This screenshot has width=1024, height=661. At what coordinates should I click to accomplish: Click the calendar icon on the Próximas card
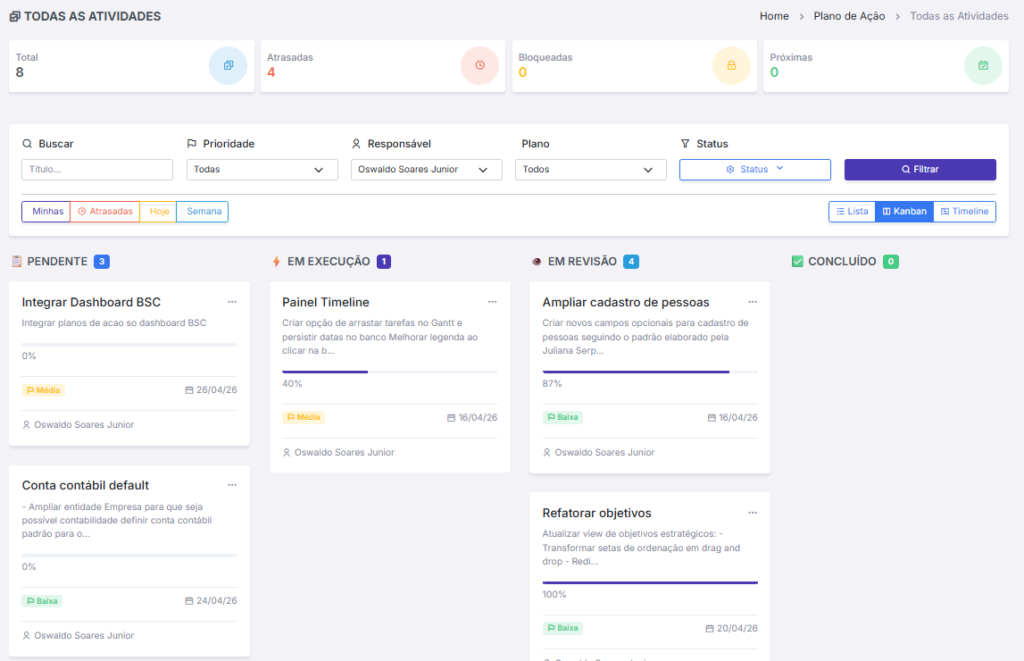point(984,65)
